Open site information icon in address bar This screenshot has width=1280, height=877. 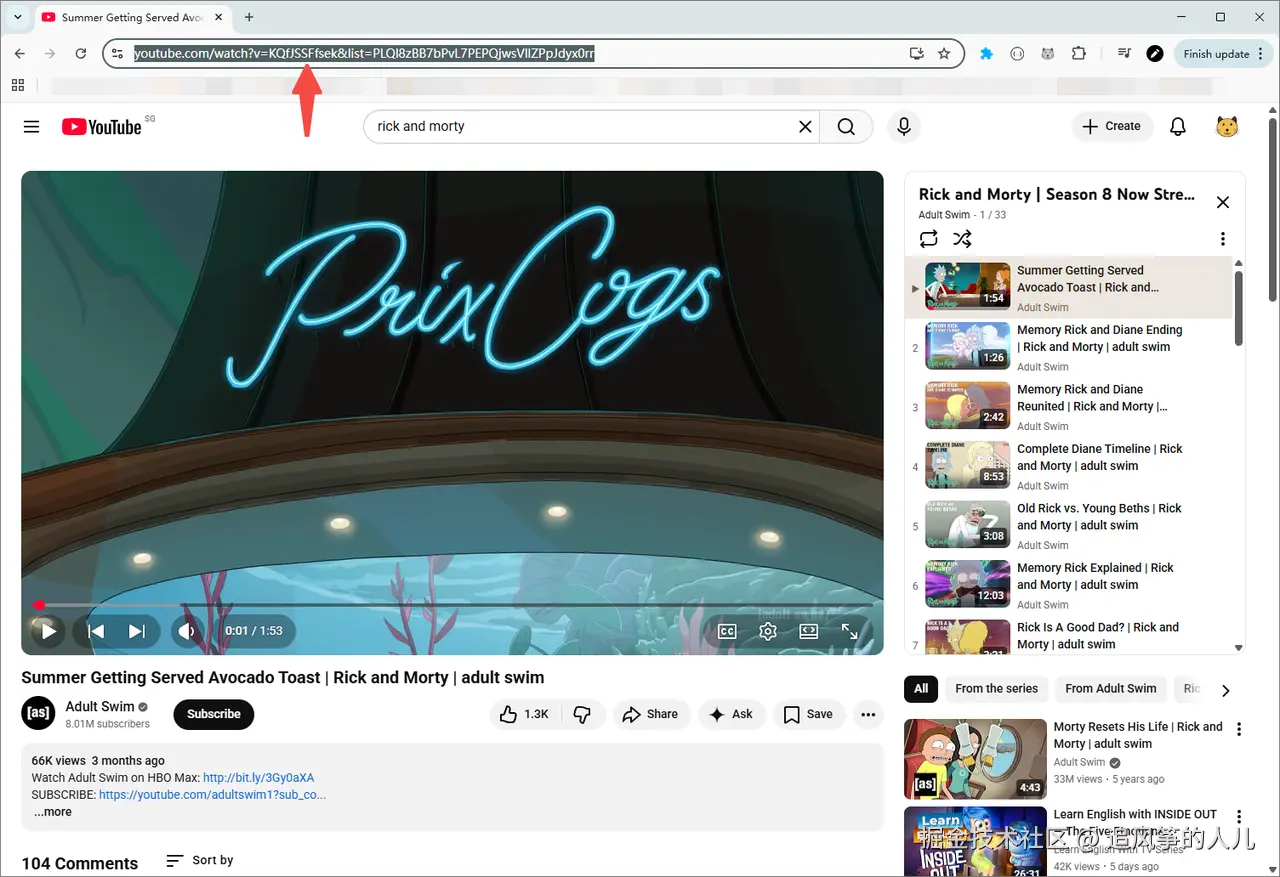point(117,54)
